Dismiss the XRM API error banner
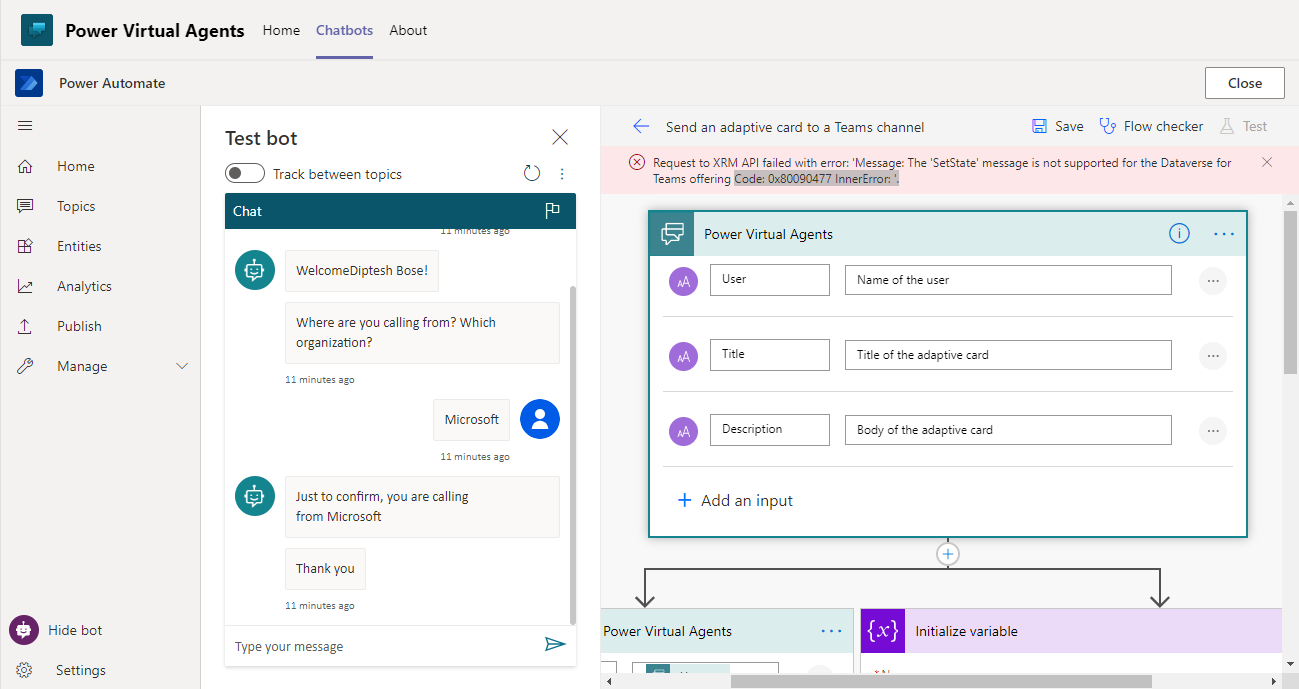The width and height of the screenshot is (1299, 689). [1267, 162]
